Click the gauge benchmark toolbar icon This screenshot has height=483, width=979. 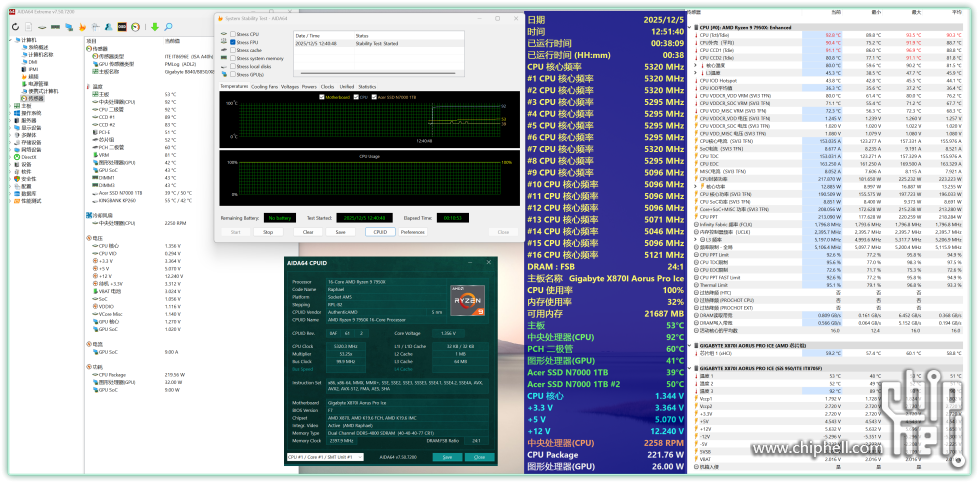tap(135, 27)
